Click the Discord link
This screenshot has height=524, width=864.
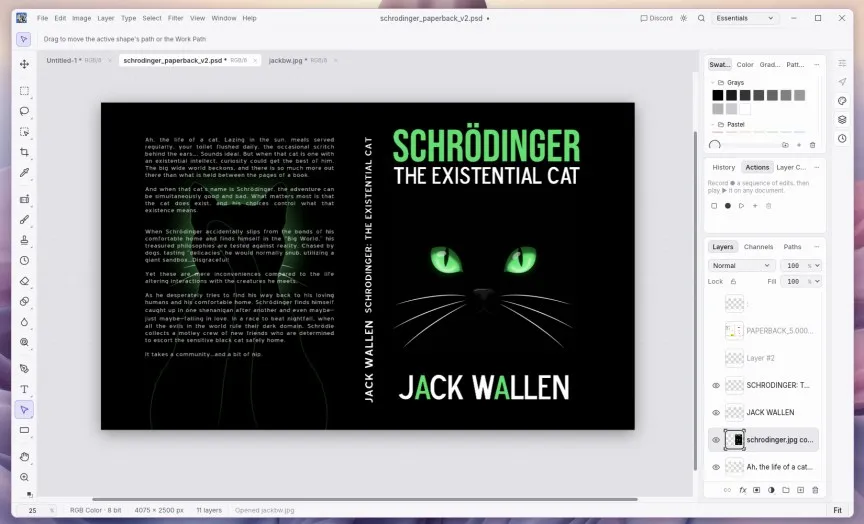(x=656, y=18)
